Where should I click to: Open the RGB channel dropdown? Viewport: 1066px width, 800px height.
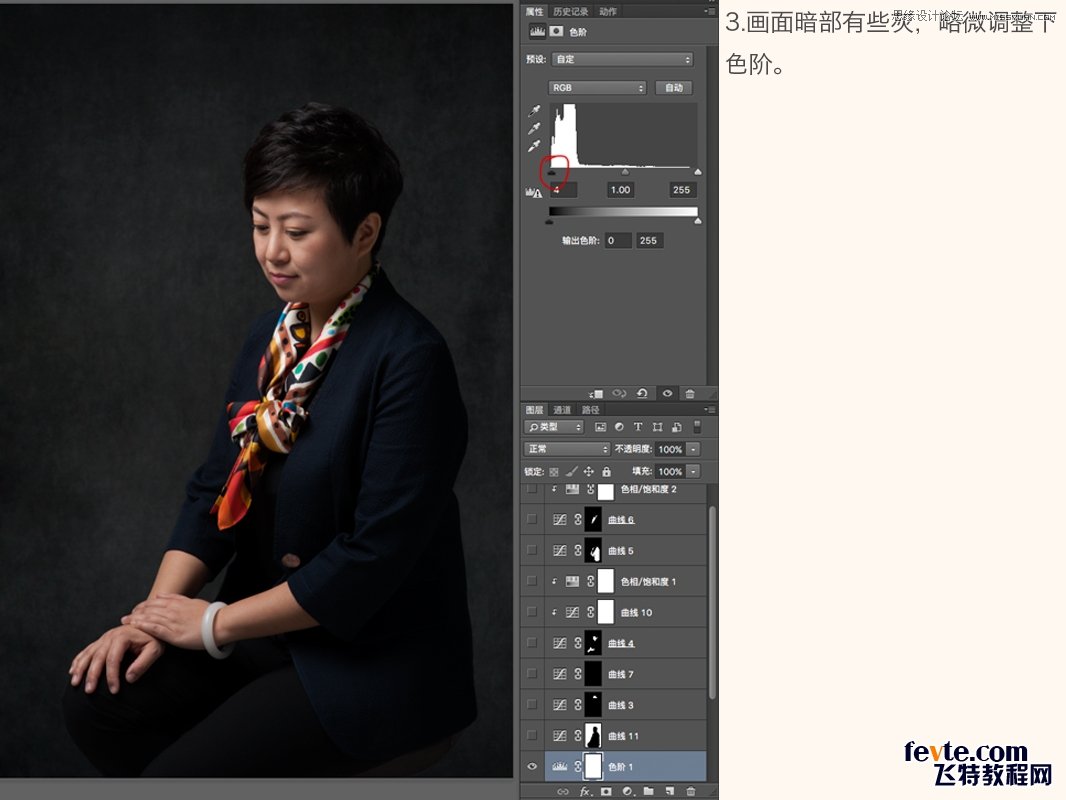point(597,88)
